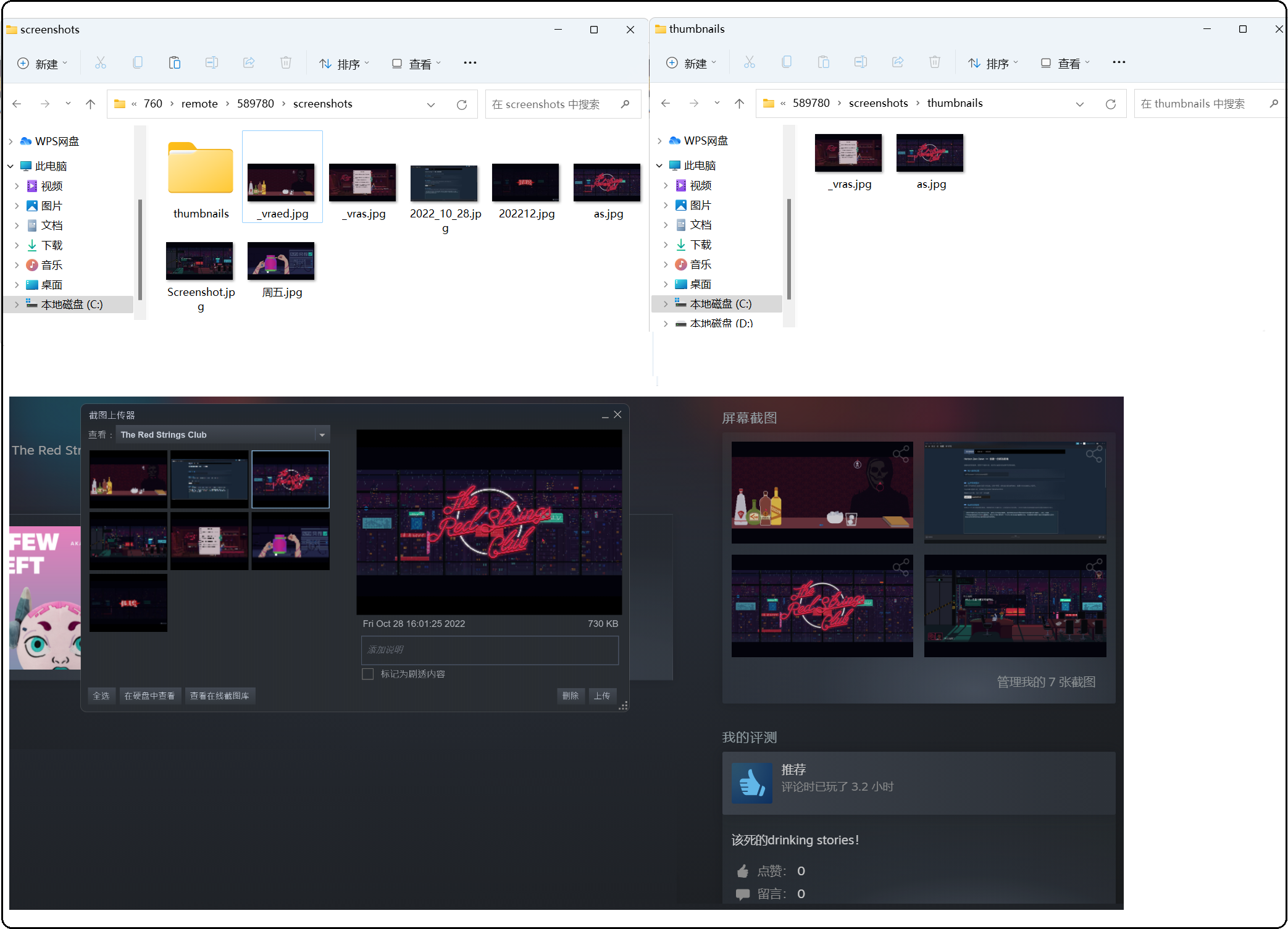Go up one folder in thumbnails window
This screenshot has height=929, width=1288.
(739, 103)
